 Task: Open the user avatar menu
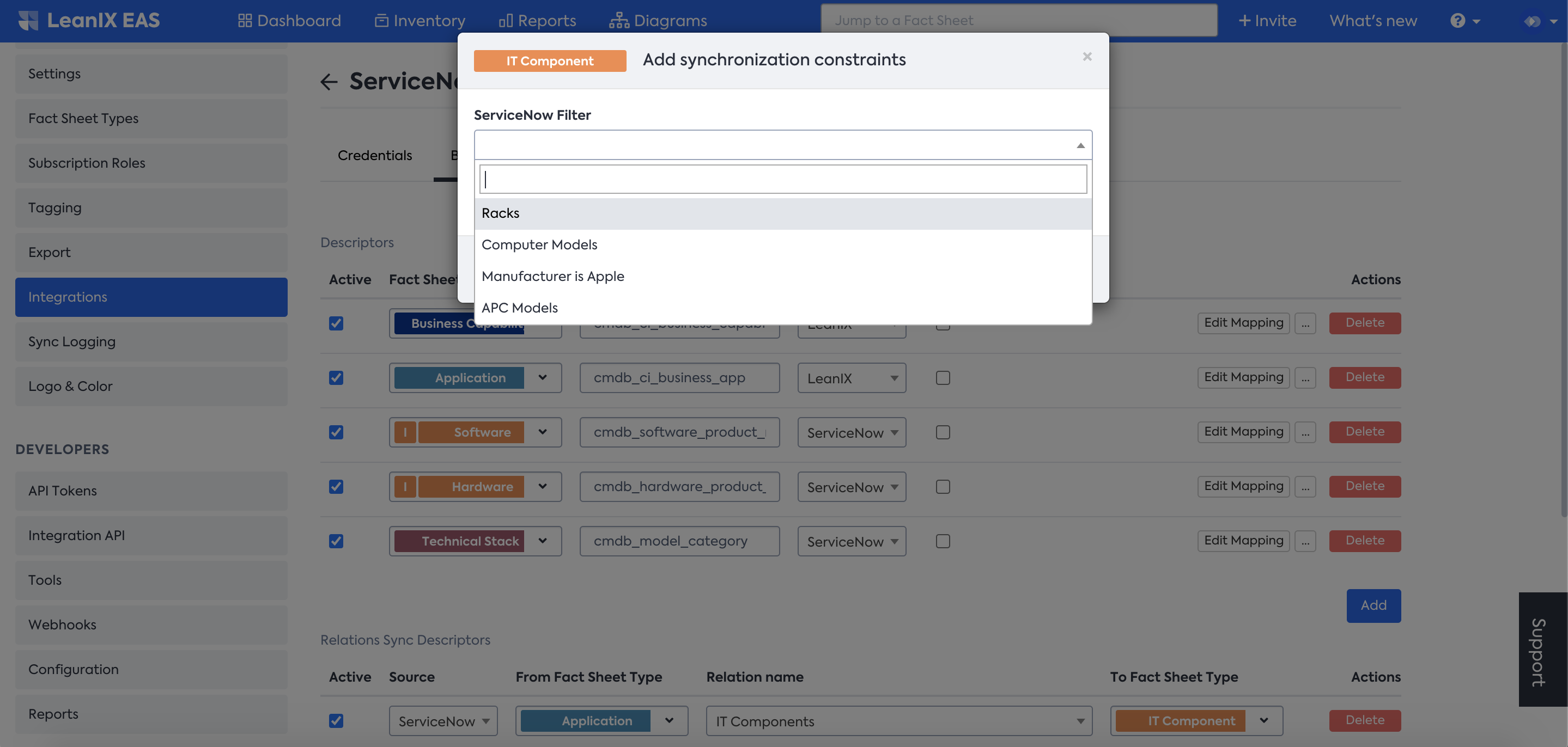pos(1540,21)
